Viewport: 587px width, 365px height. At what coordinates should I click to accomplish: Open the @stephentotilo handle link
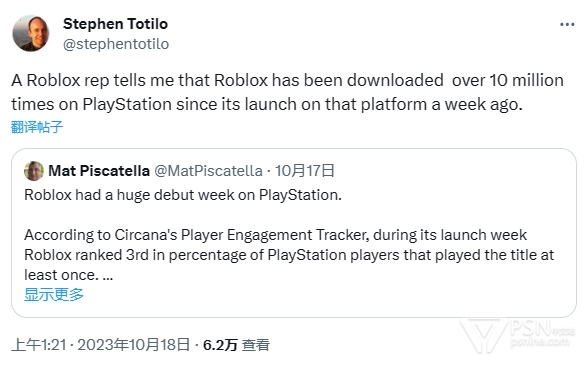pos(116,44)
